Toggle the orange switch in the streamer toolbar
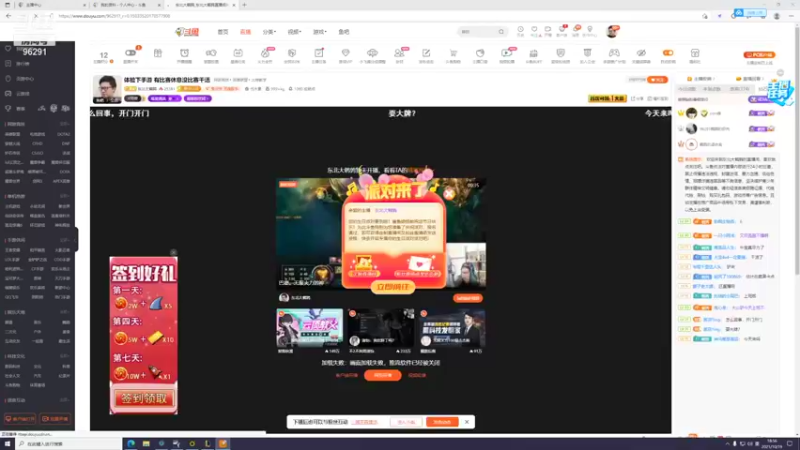Image resolution: width=800 pixels, height=450 pixels. 668,53
